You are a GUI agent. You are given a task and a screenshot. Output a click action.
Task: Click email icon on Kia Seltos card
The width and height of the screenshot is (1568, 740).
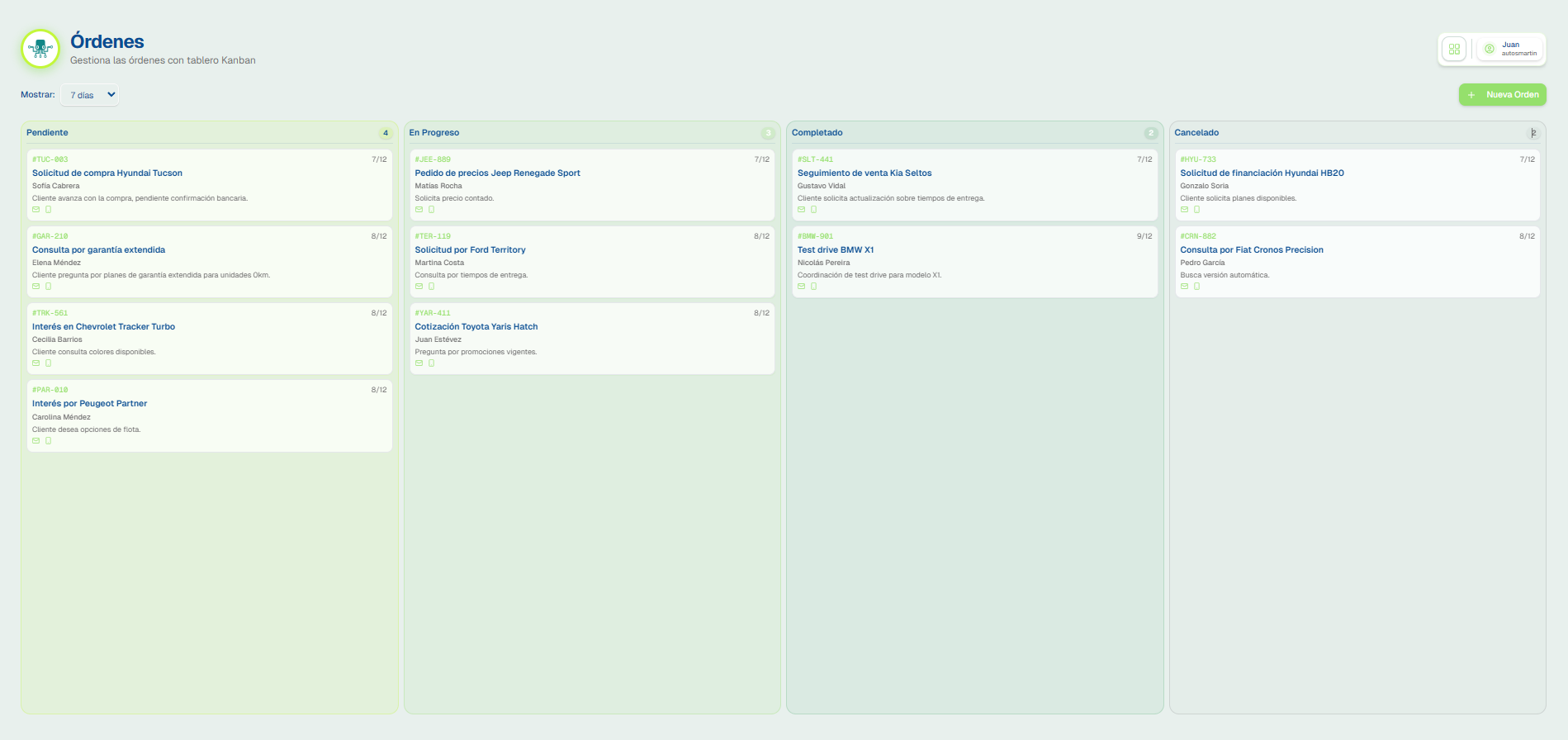tap(802, 210)
